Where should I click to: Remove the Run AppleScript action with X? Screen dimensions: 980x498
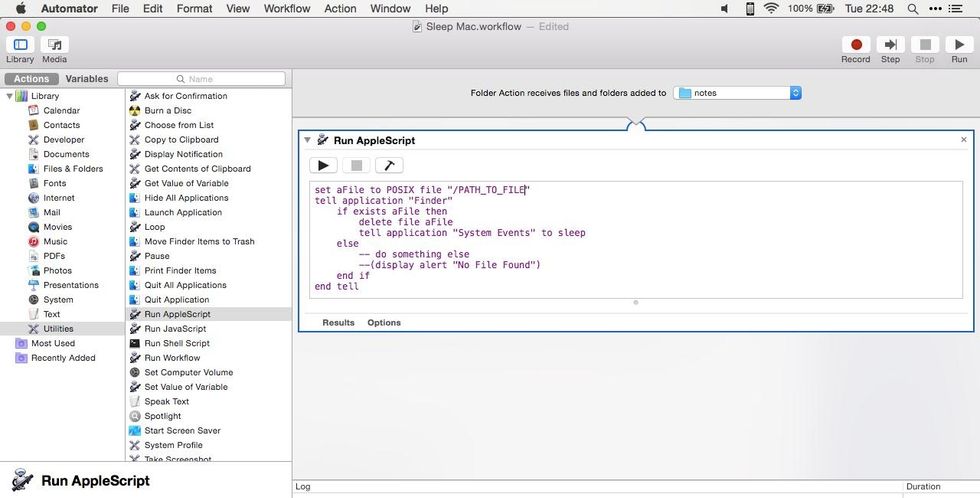click(964, 140)
